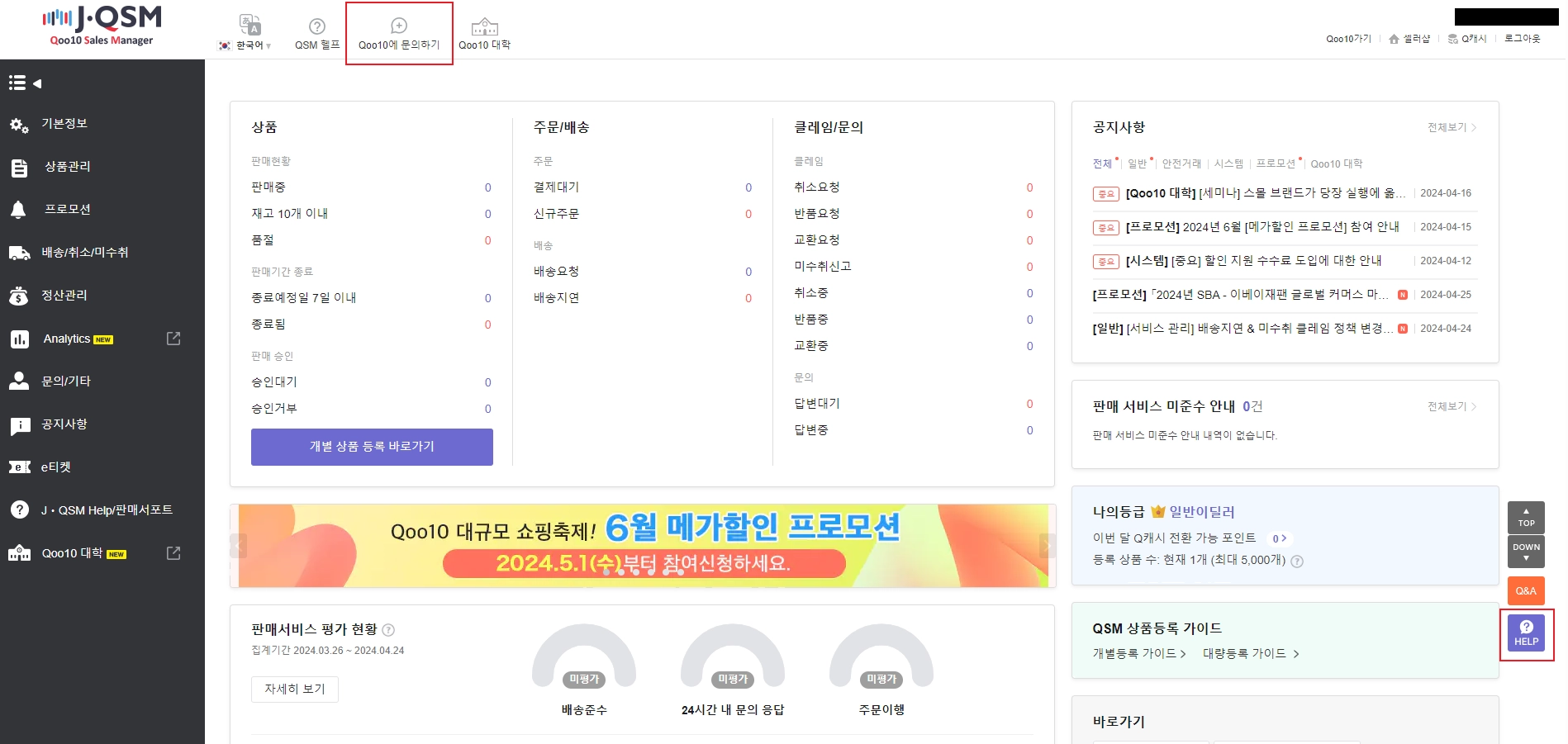Open notice 2024년 SBA - 이베이재팬 글로벌 커머스

[1240, 295]
